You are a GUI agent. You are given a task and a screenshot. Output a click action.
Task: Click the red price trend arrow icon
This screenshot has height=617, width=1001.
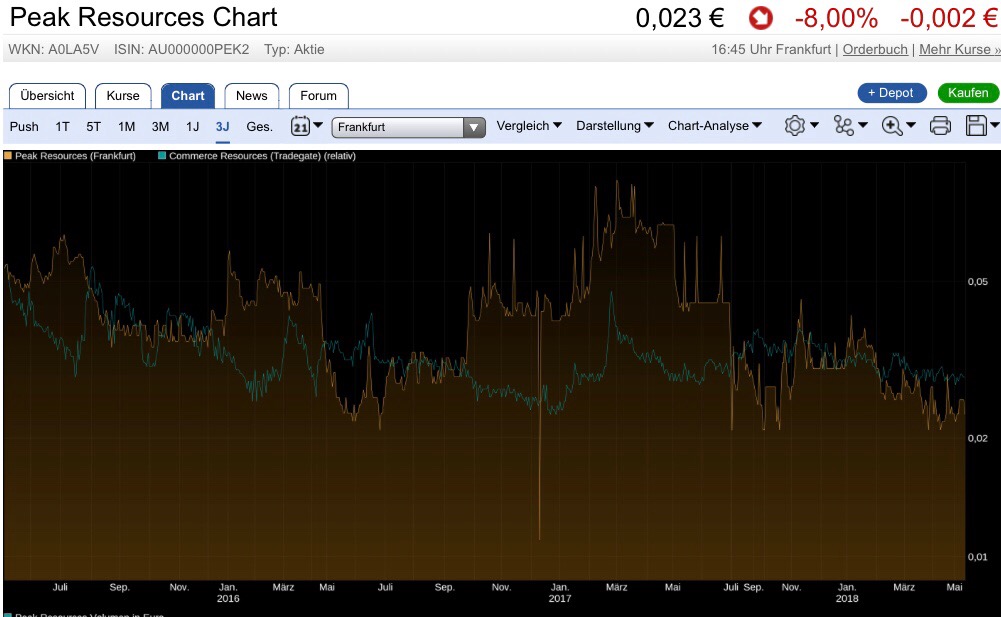point(760,18)
